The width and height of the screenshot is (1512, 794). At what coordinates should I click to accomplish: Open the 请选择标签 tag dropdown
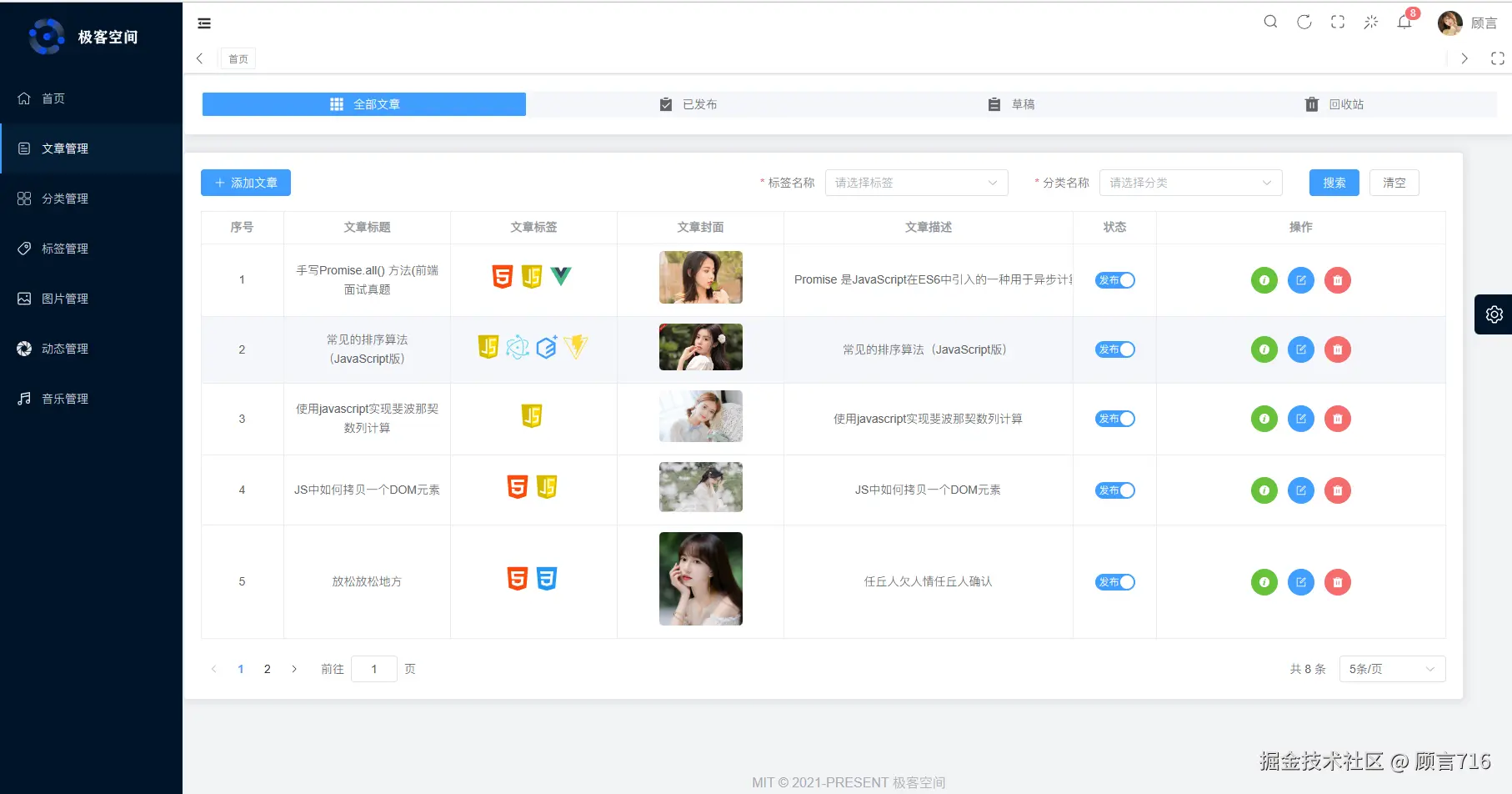click(916, 183)
